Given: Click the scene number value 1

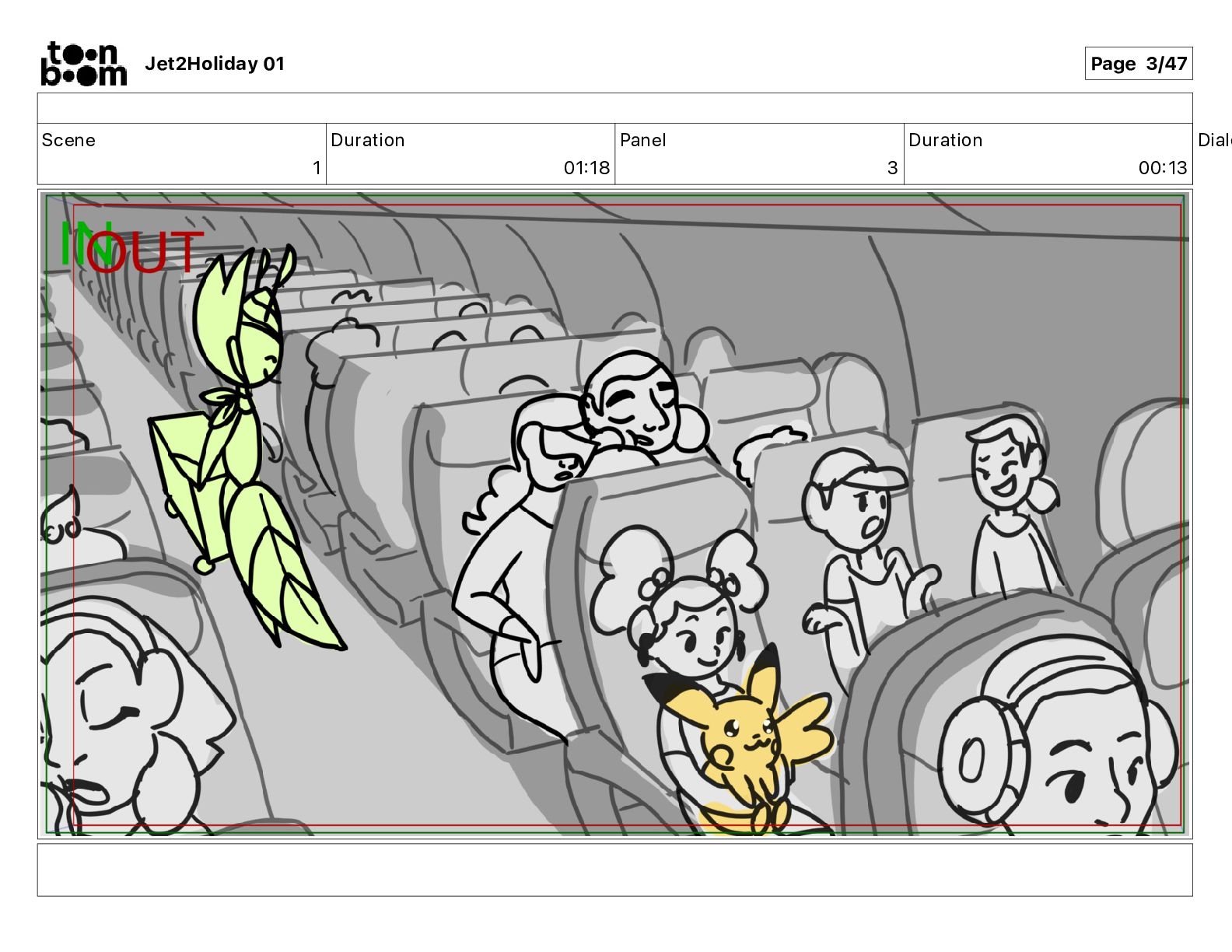Looking at the screenshot, I should coord(317,168).
